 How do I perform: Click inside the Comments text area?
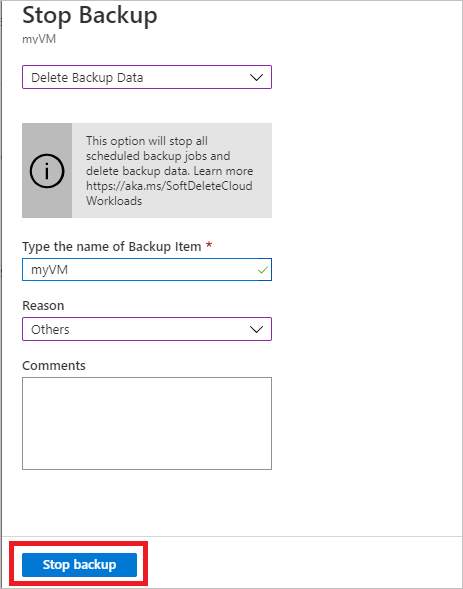click(147, 423)
